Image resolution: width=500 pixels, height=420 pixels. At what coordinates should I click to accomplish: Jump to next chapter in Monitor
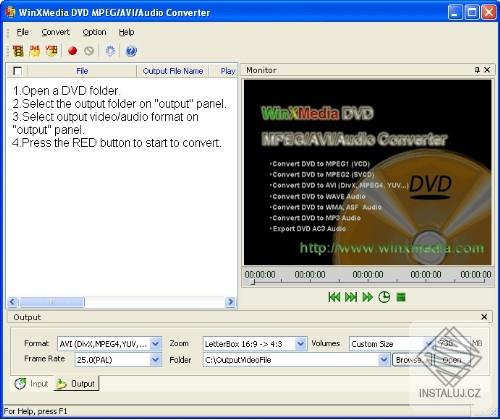[x=351, y=297]
